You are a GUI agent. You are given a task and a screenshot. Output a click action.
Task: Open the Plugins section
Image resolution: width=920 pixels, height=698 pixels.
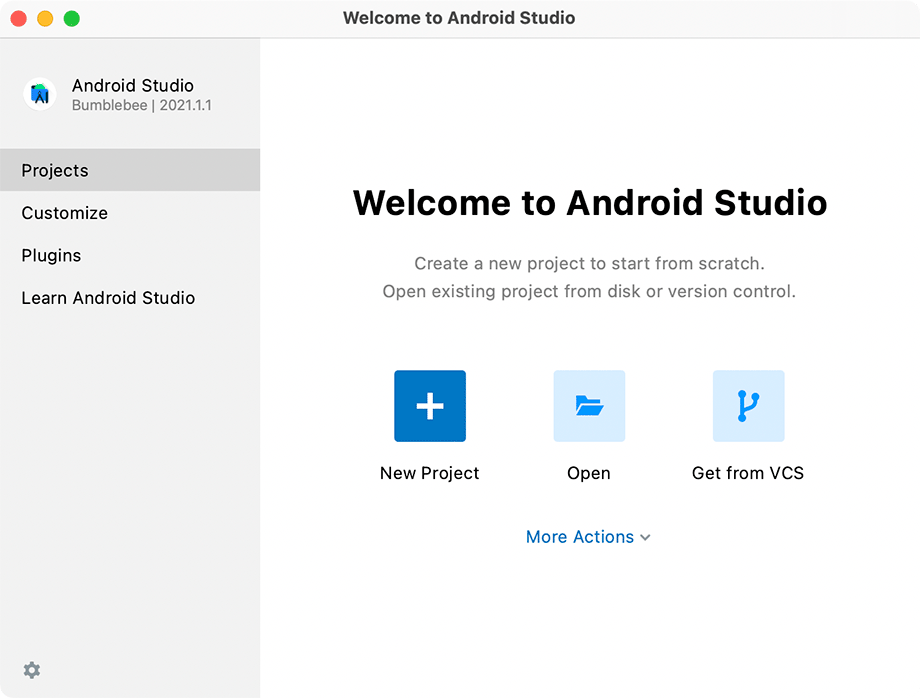click(52, 255)
